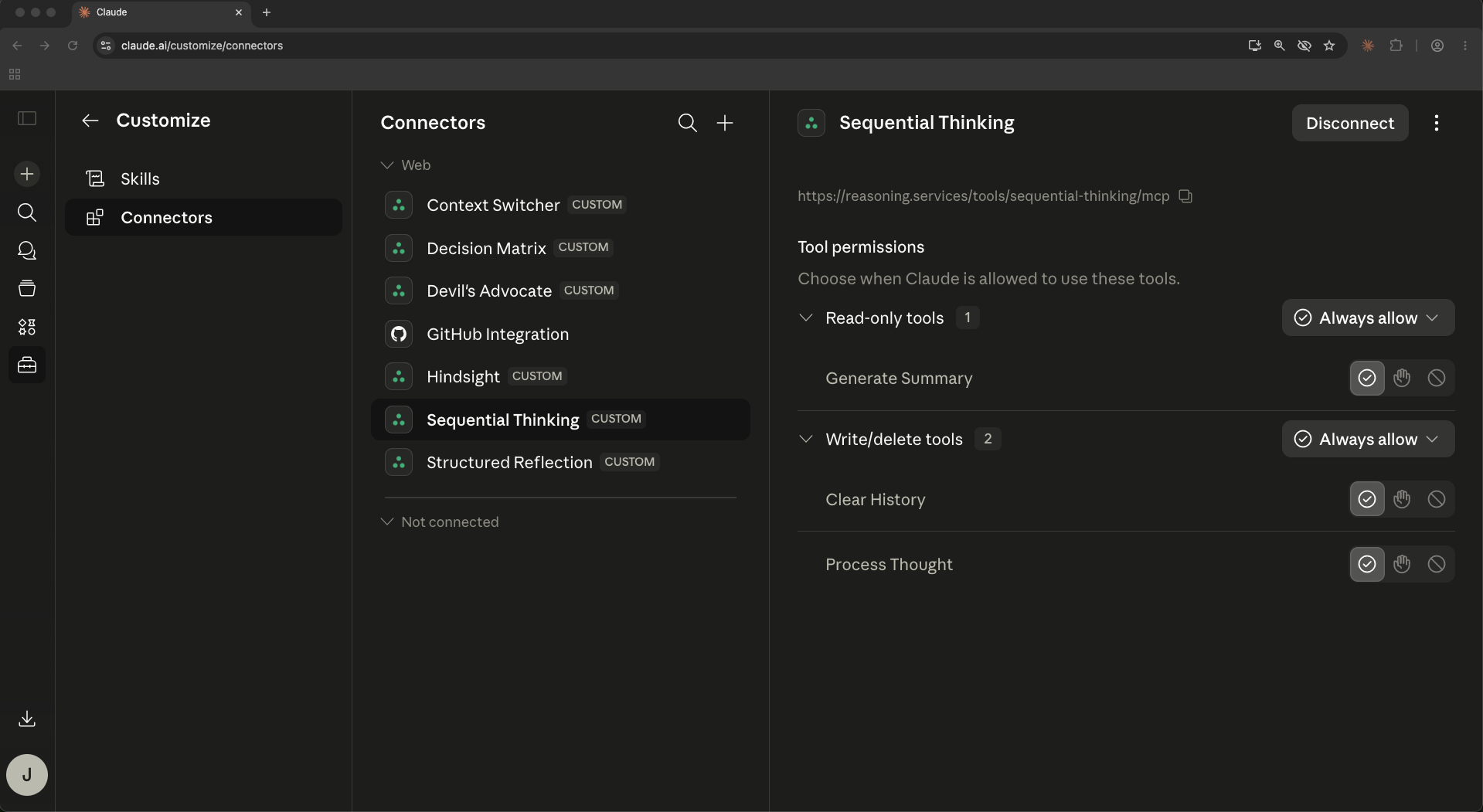
Task: Click the GitHub Integration octocat icon
Action: [399, 334]
